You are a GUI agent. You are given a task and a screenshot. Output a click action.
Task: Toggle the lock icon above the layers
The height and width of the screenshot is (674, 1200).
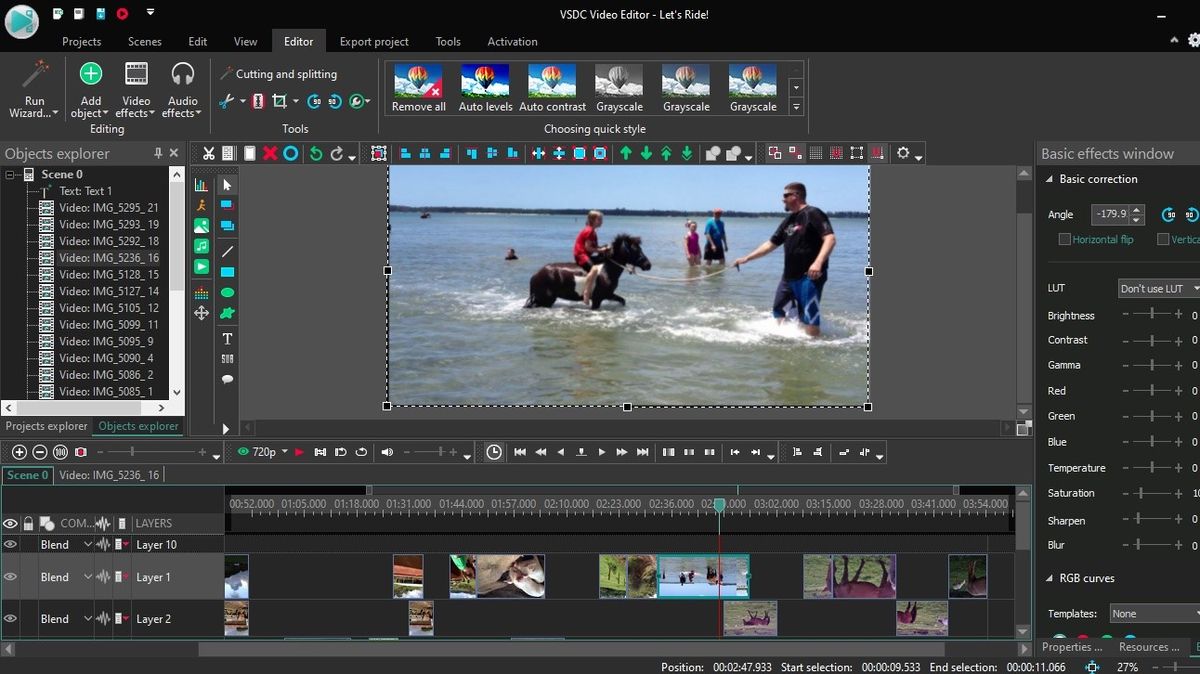[28, 523]
